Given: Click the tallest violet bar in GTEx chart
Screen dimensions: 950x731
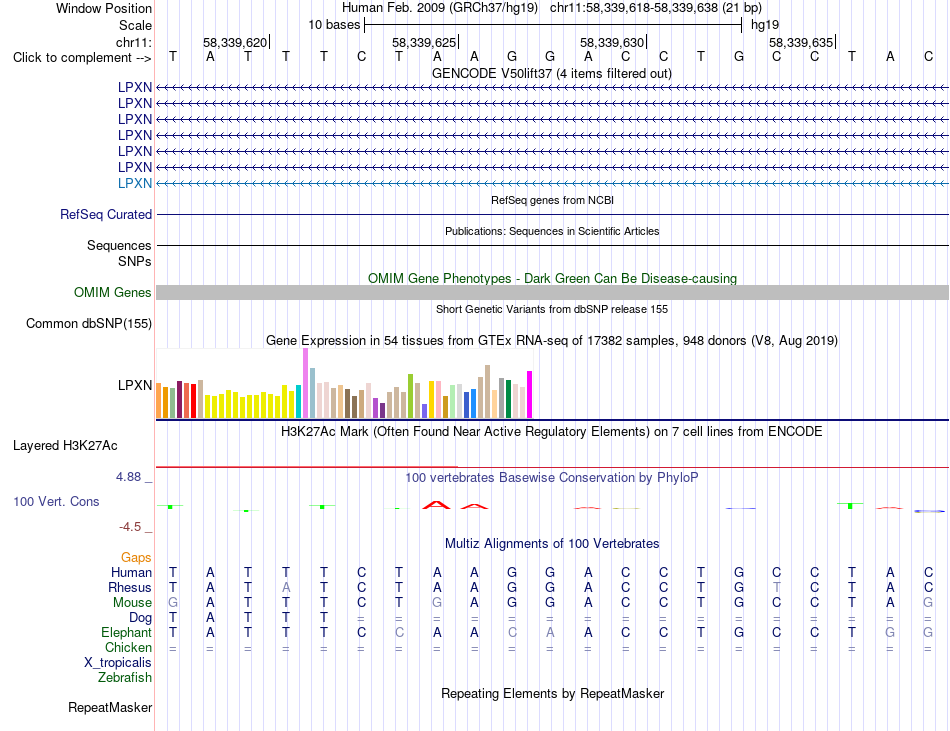Looking at the screenshot, I should [305, 383].
